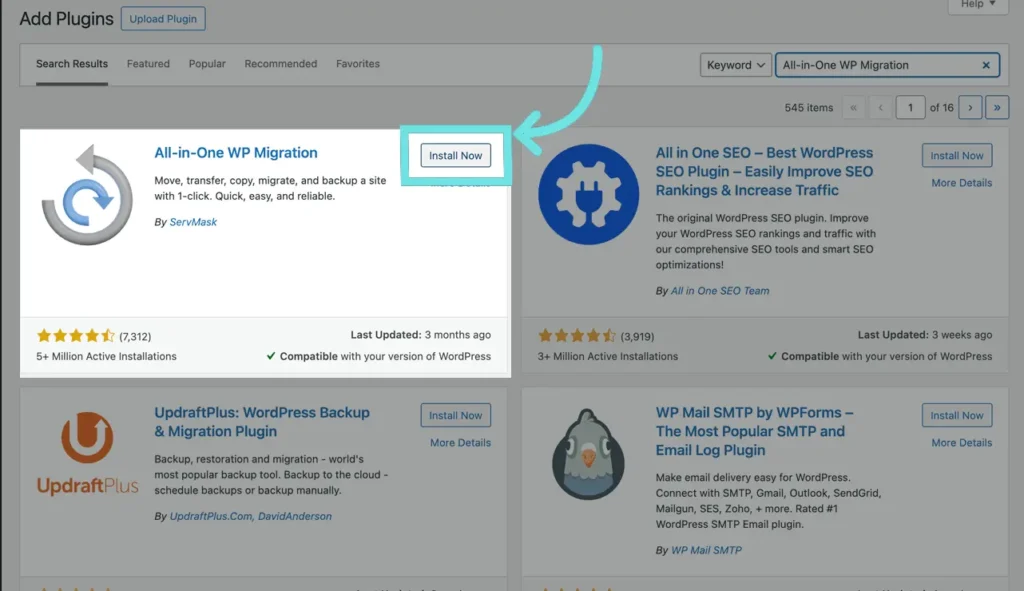Switch to the Search Results tab
This screenshot has height=591, width=1024.
coord(72,64)
